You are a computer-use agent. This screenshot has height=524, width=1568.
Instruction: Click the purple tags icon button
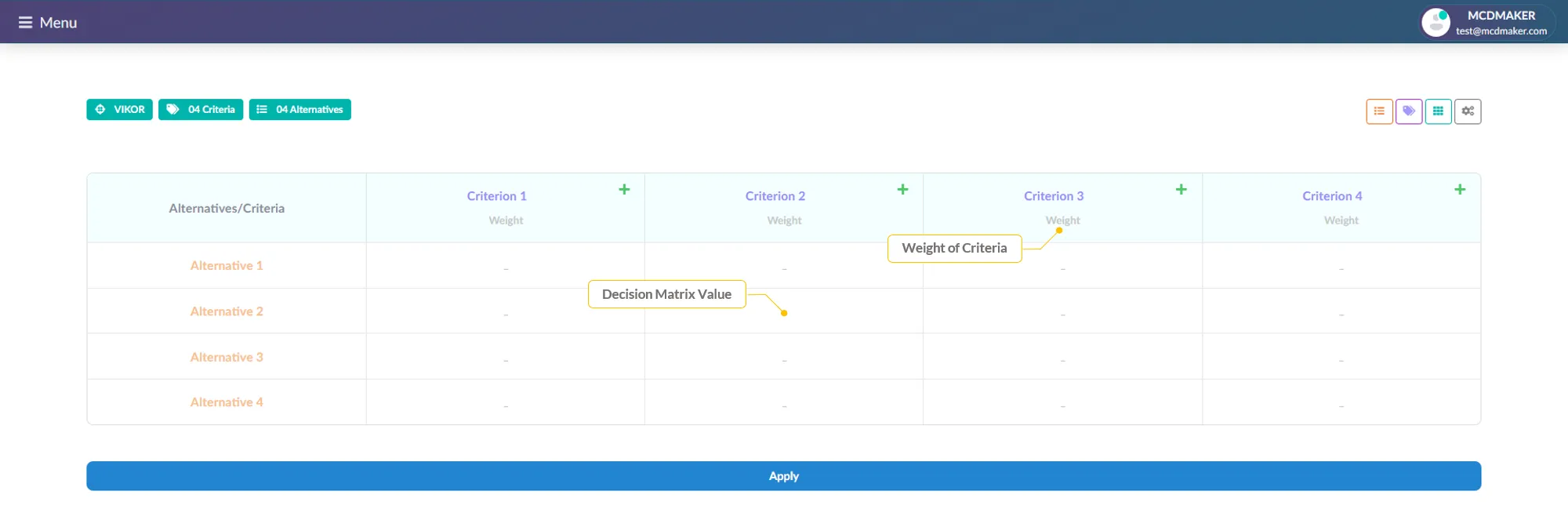[1409, 111]
